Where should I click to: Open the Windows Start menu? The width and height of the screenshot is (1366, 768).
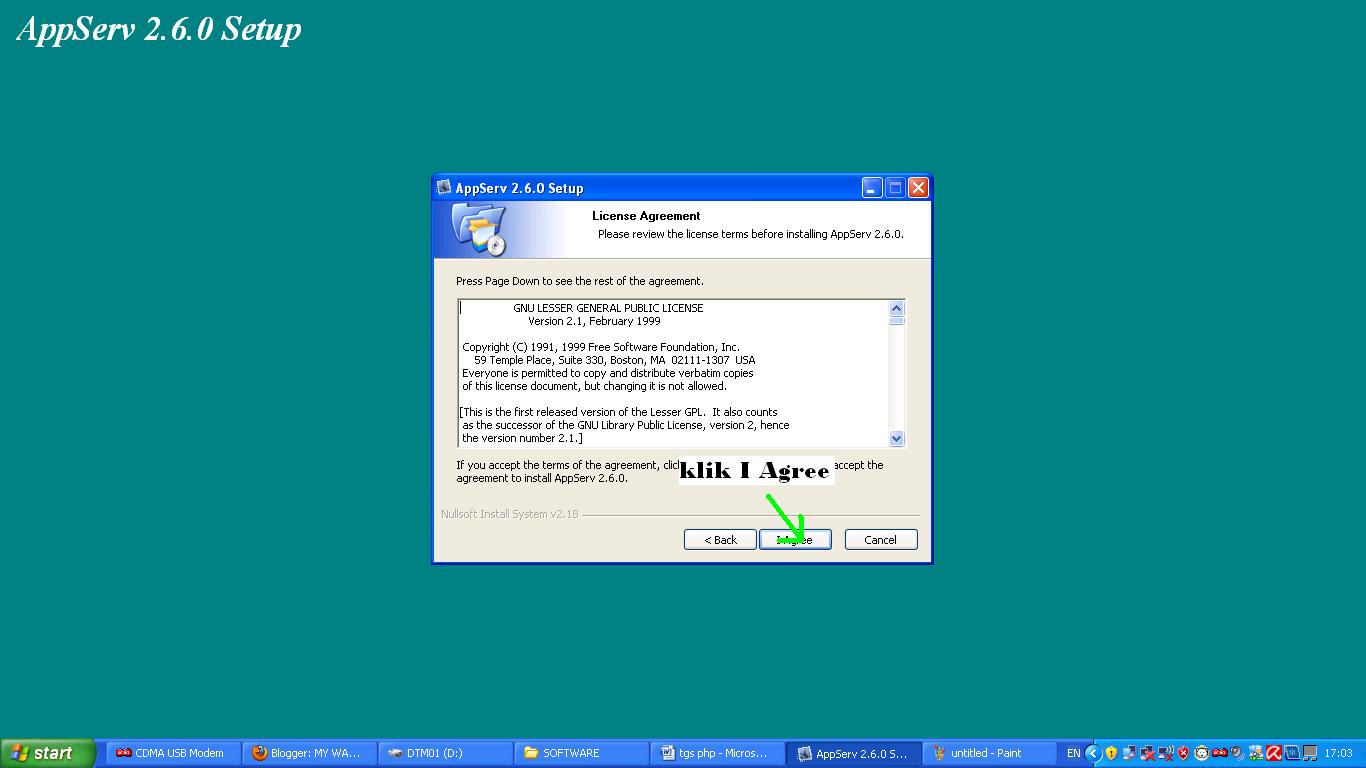[x=47, y=753]
